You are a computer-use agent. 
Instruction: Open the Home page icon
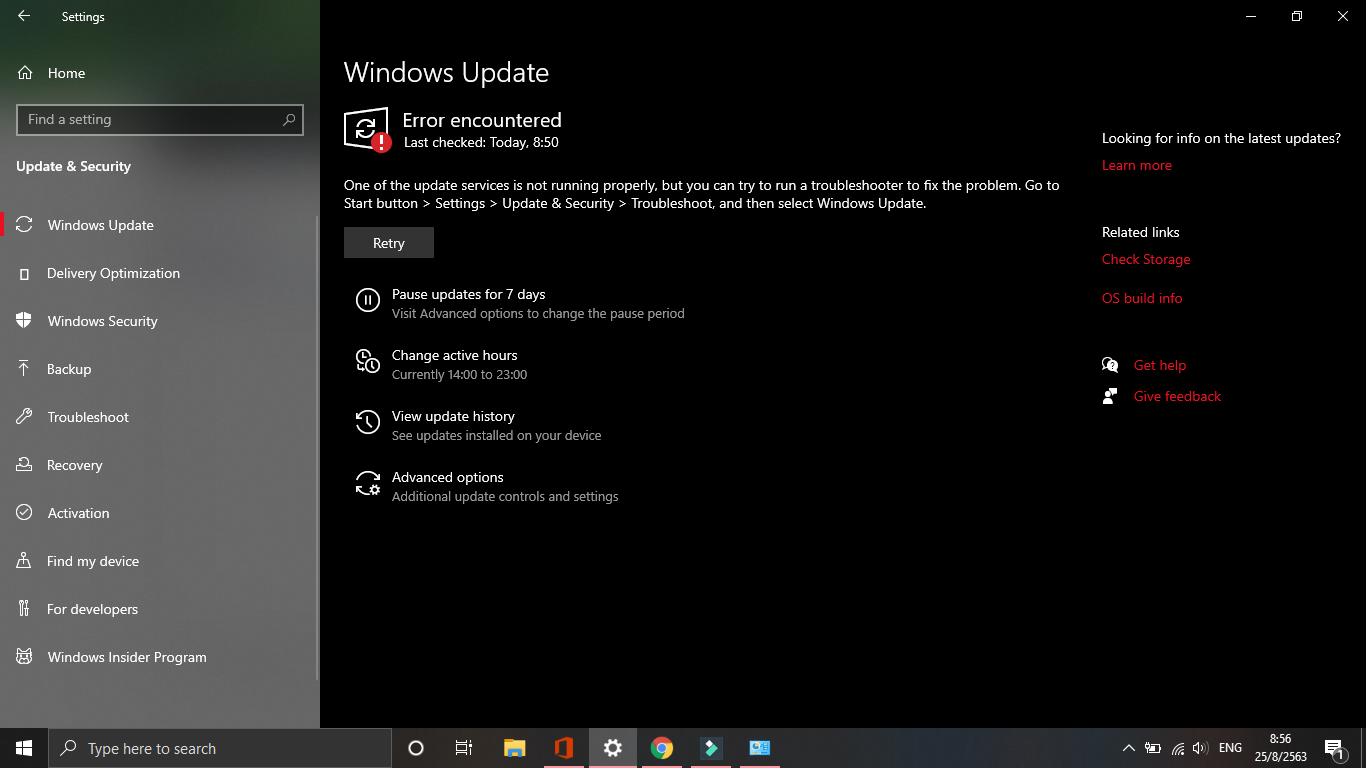coord(25,73)
